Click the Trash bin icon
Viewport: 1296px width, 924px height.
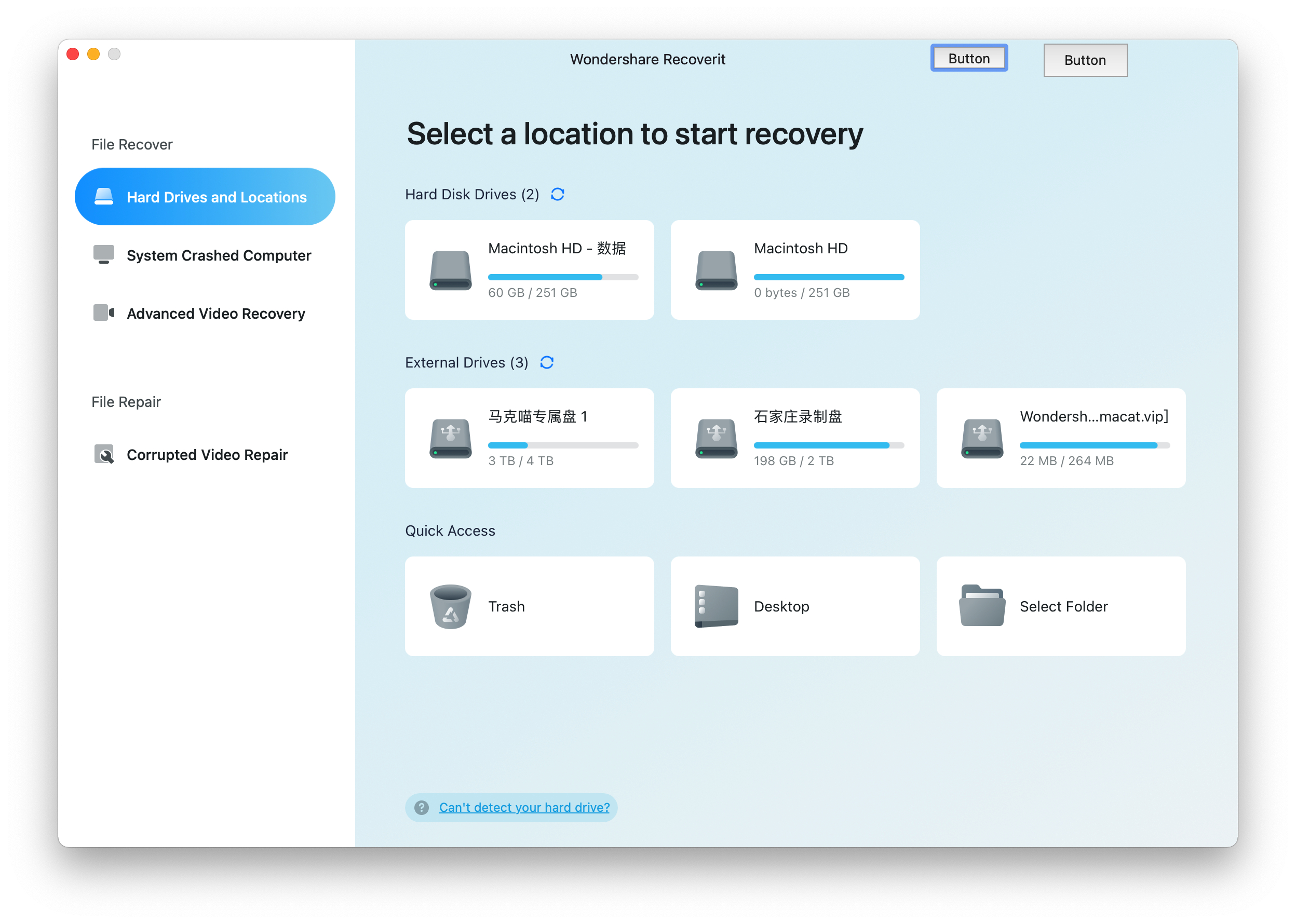point(450,606)
